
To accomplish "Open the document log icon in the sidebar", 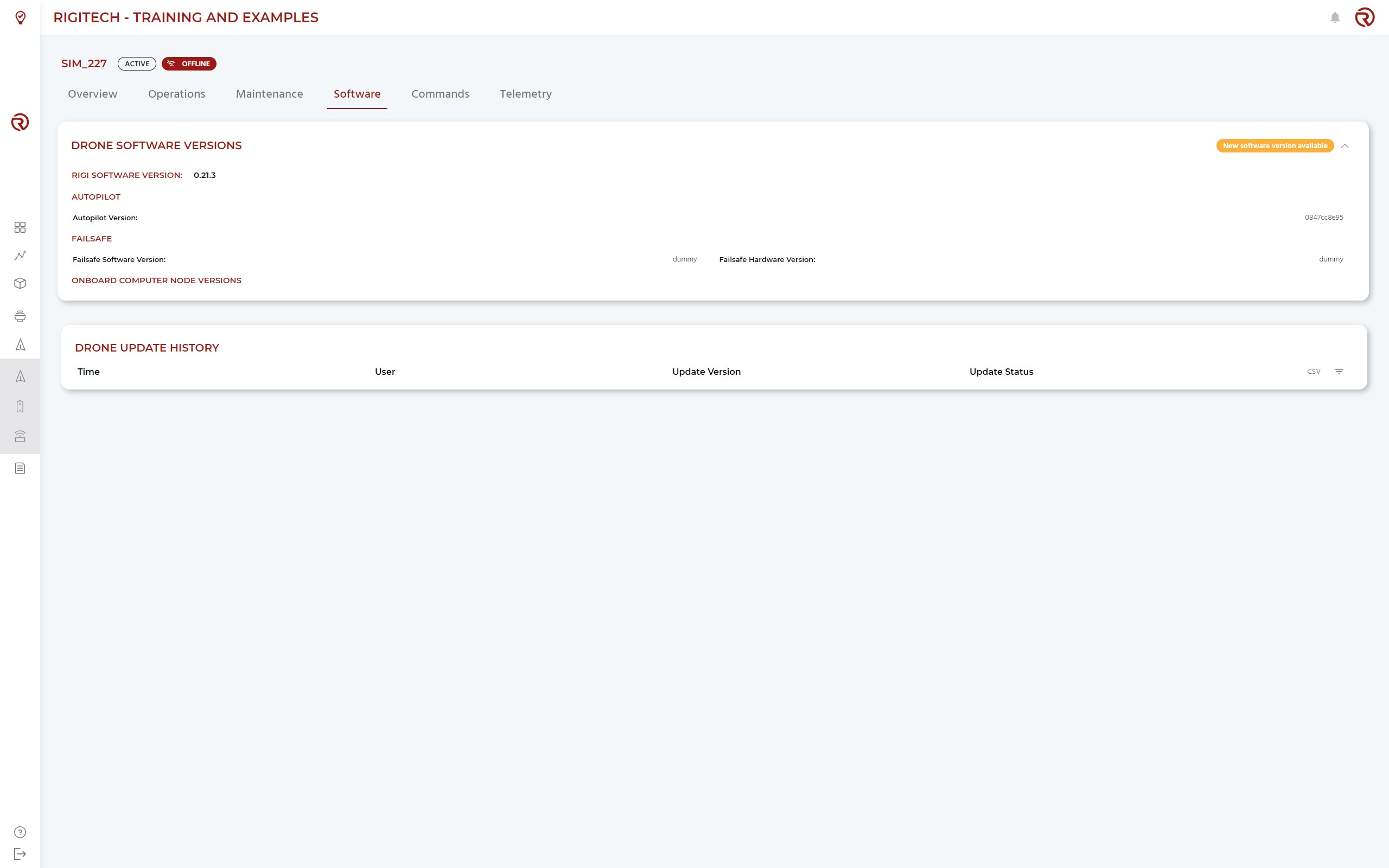I will [x=20, y=468].
